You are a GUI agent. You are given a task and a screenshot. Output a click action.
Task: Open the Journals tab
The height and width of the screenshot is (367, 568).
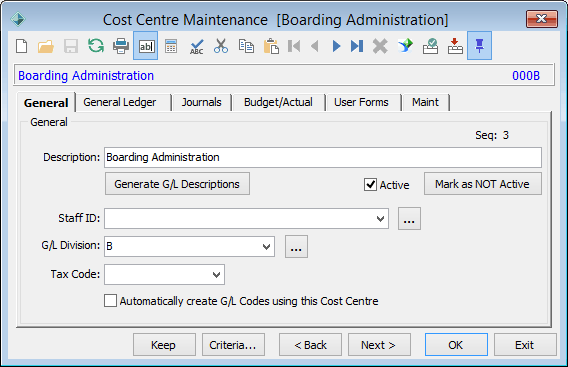click(x=201, y=102)
